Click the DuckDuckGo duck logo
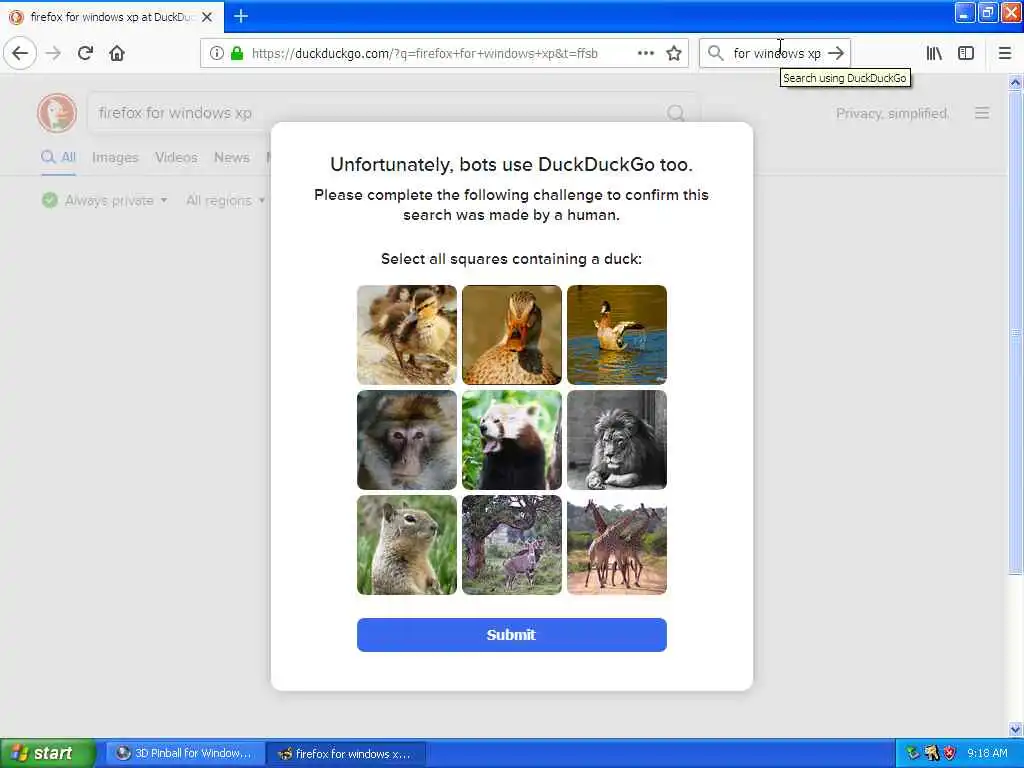This screenshot has width=1024, height=768. pos(57,113)
